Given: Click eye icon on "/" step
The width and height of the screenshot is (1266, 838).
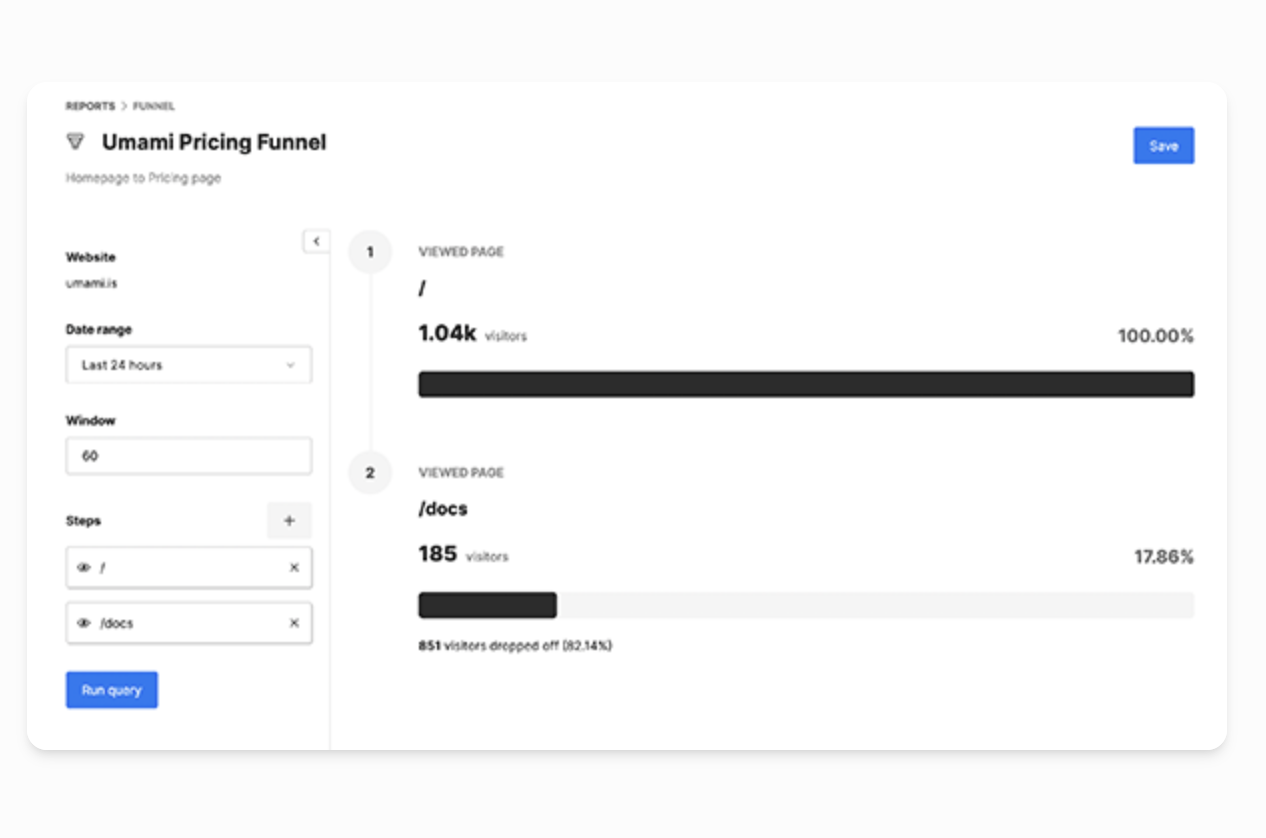Looking at the screenshot, I should (84, 568).
